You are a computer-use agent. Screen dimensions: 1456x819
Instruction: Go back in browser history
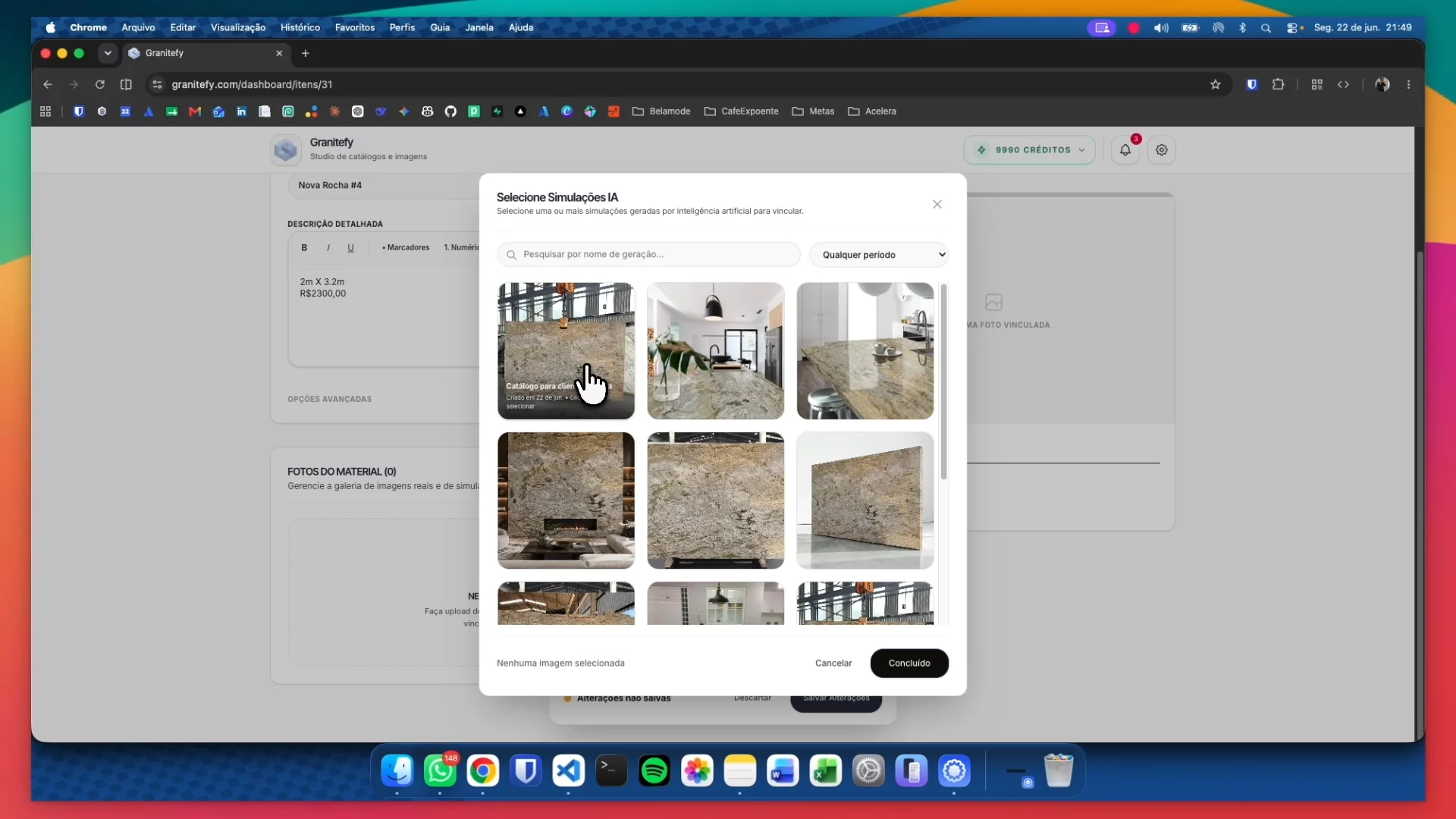48,84
